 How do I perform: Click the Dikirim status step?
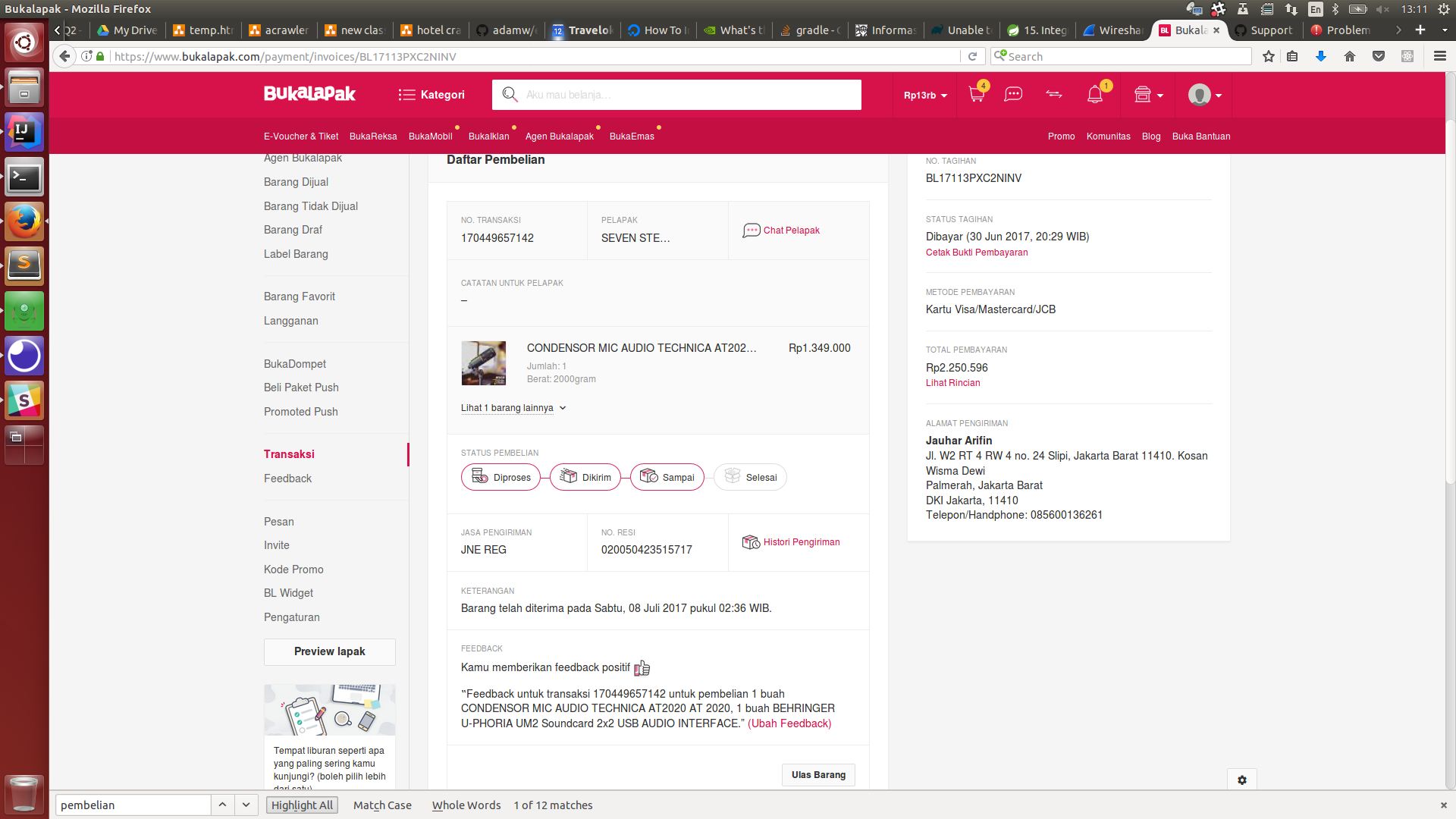tap(585, 478)
